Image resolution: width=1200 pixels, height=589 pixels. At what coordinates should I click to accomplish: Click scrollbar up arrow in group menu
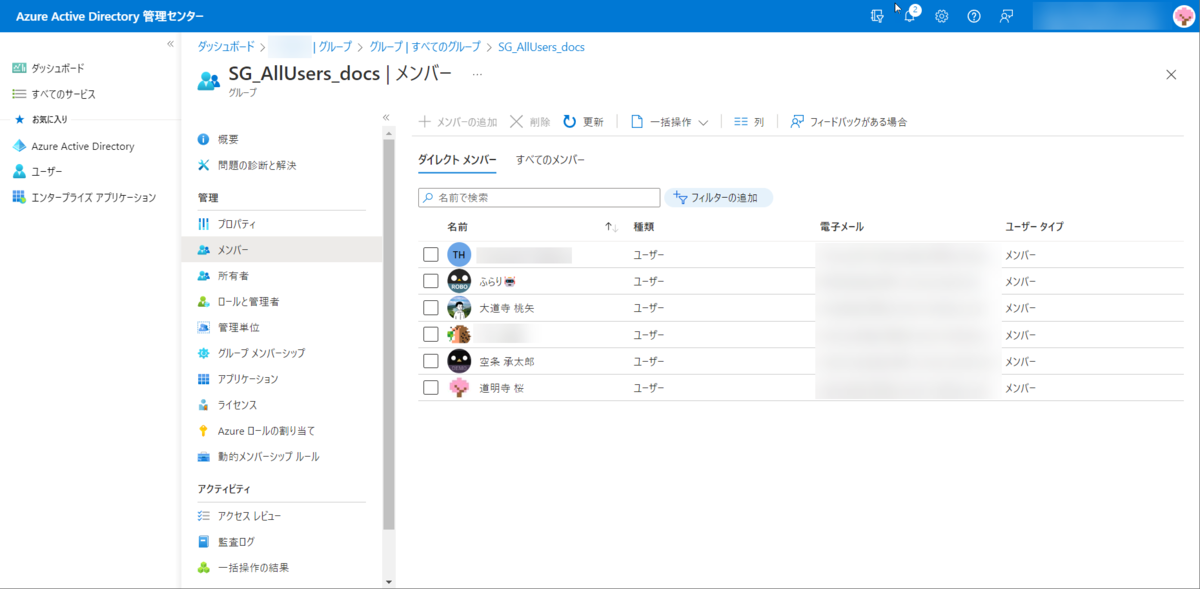tap(389, 132)
